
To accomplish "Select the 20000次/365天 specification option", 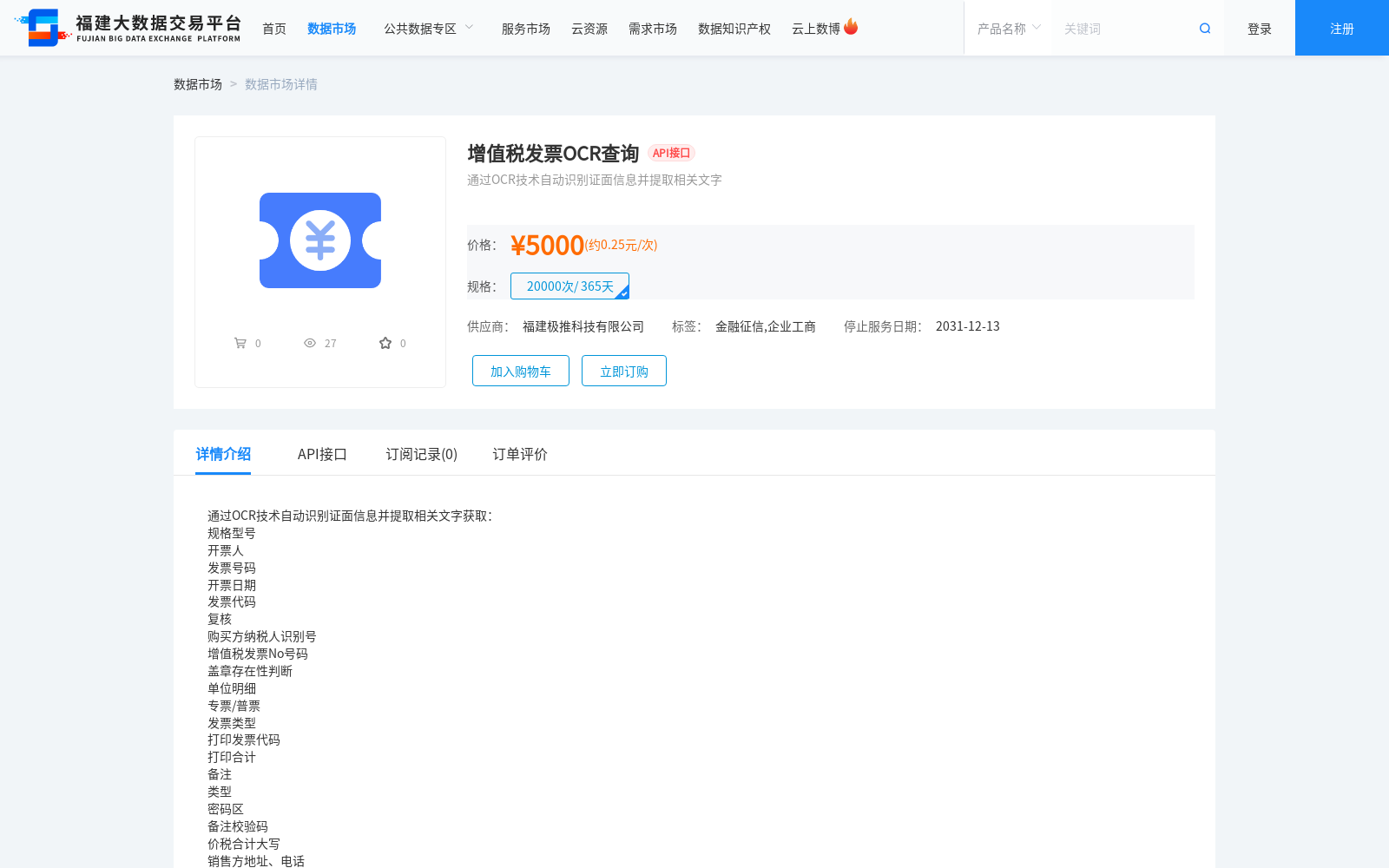I will click(569, 286).
